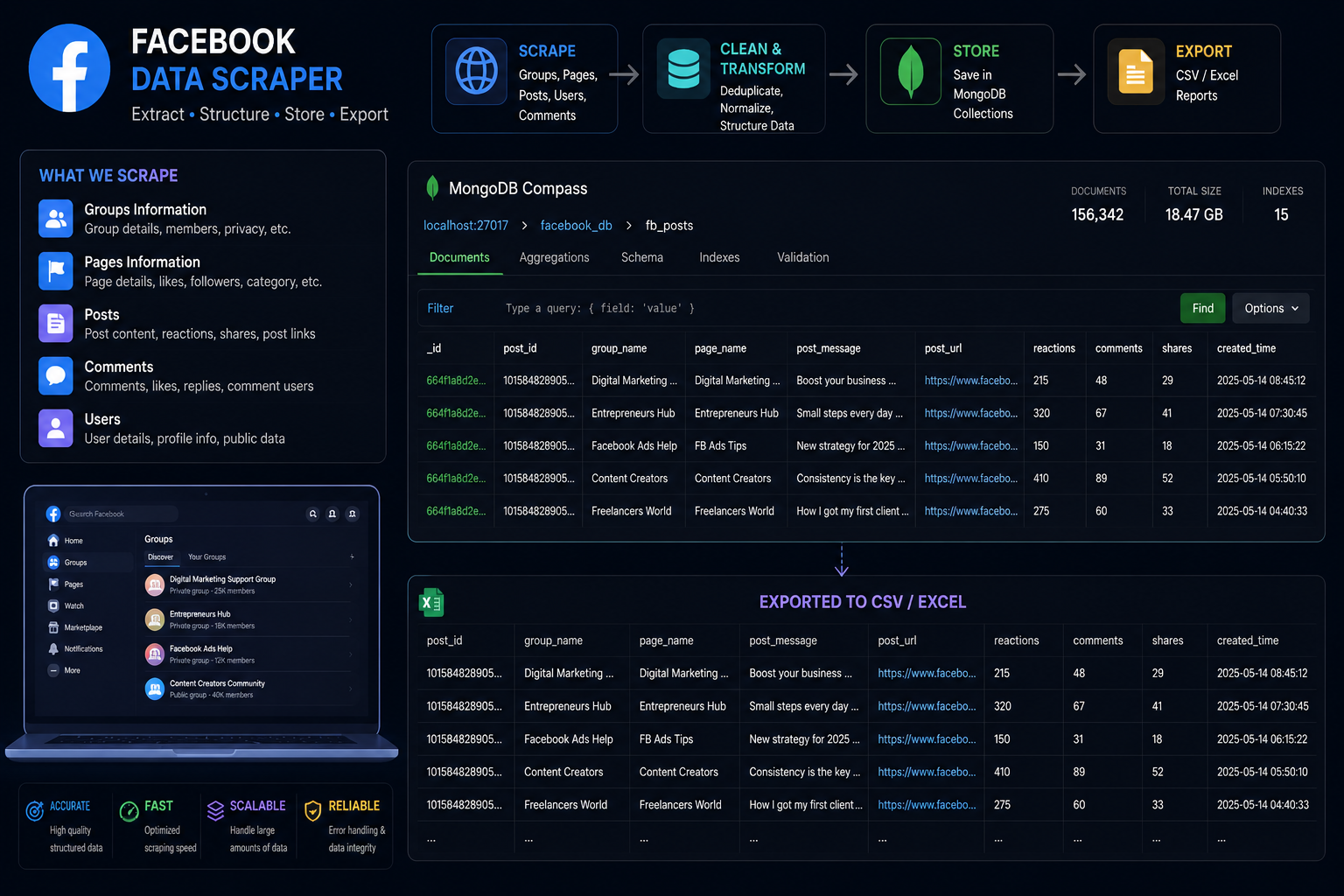The width and height of the screenshot is (1344, 896).
Task: Click the Reliable shield icon
Action: click(312, 811)
